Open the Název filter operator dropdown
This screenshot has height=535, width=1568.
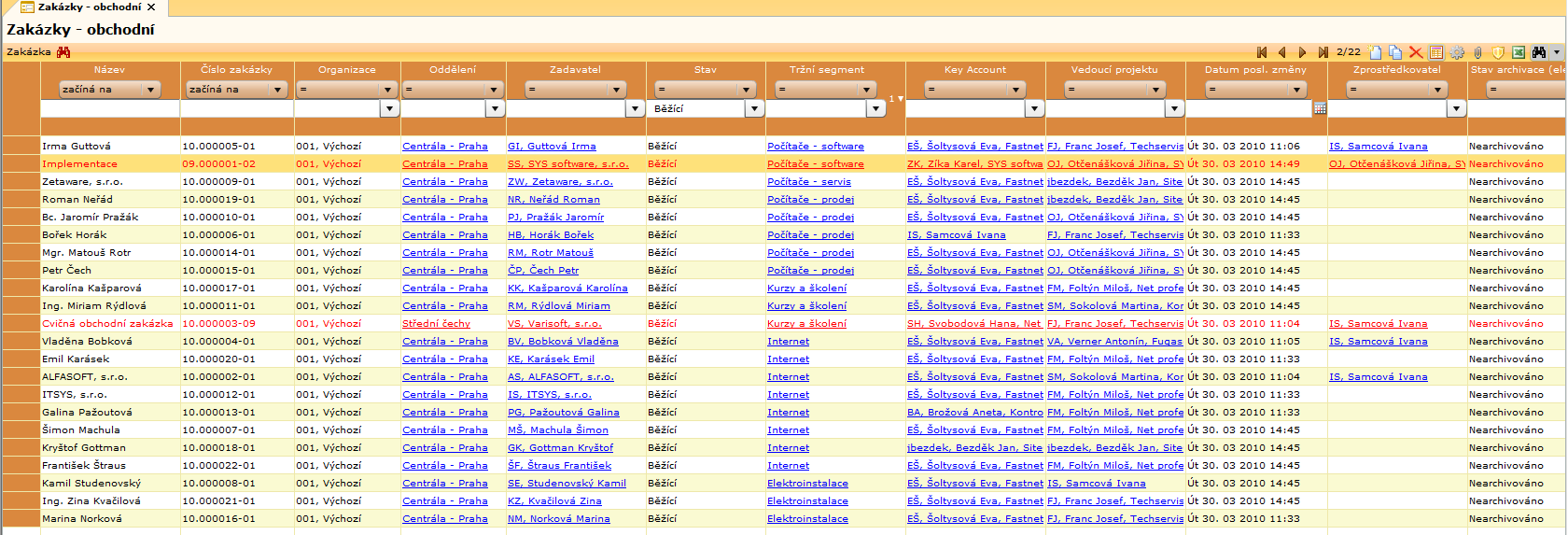click(150, 90)
